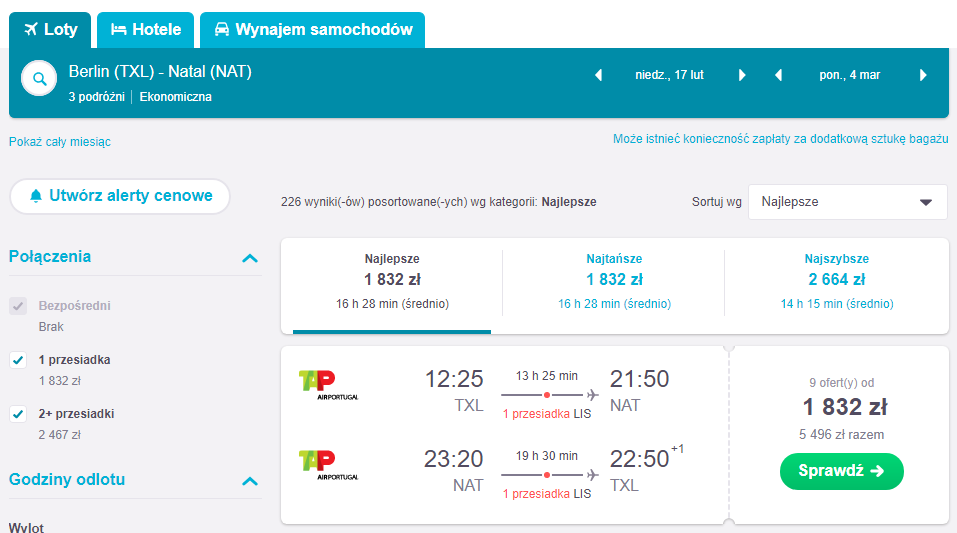
Task: Select the Najtańsze 1 832 zł option
Action: click(614, 281)
